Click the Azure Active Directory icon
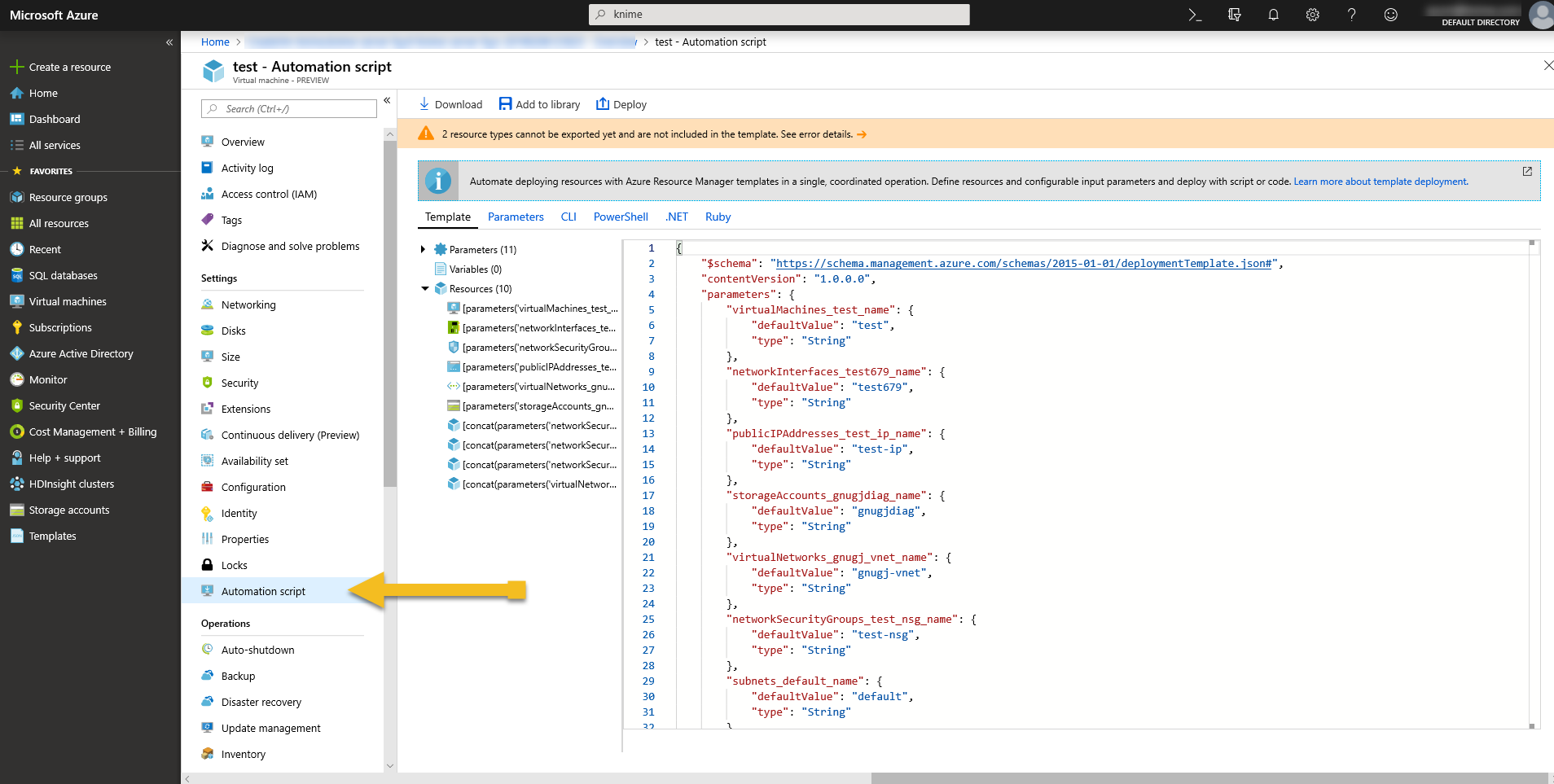Image resolution: width=1554 pixels, height=784 pixels. coord(16,353)
